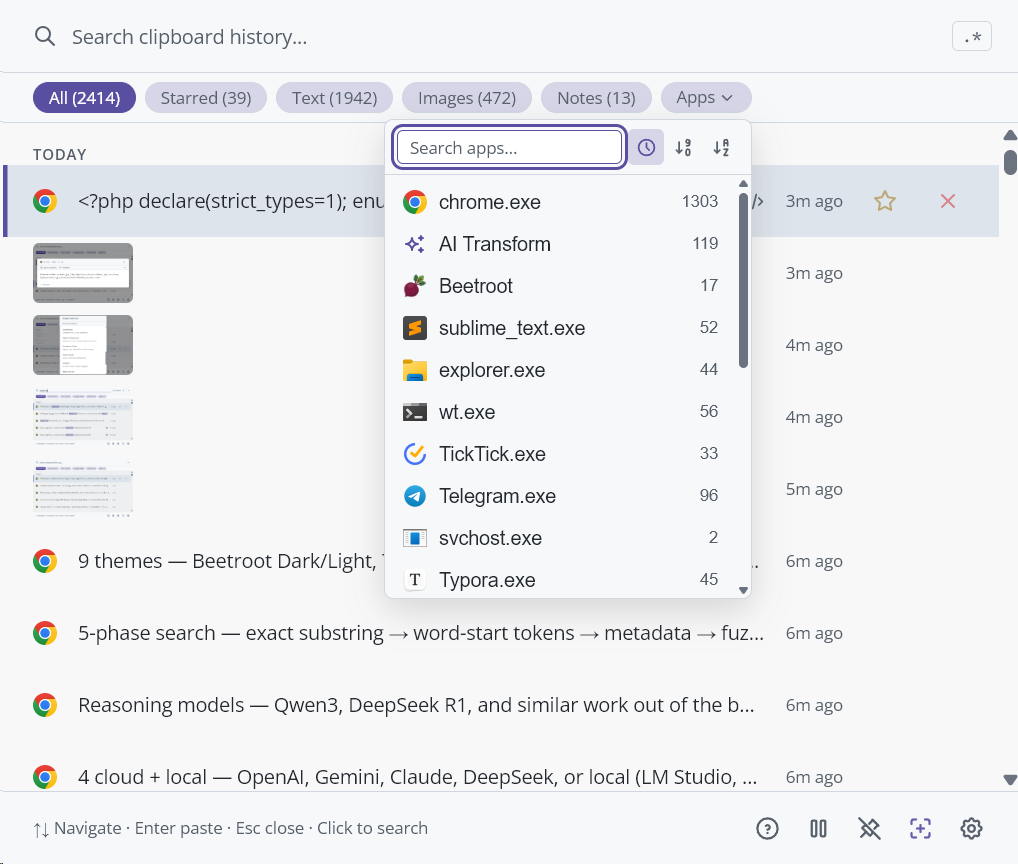Sort apps by count descending

(684, 148)
